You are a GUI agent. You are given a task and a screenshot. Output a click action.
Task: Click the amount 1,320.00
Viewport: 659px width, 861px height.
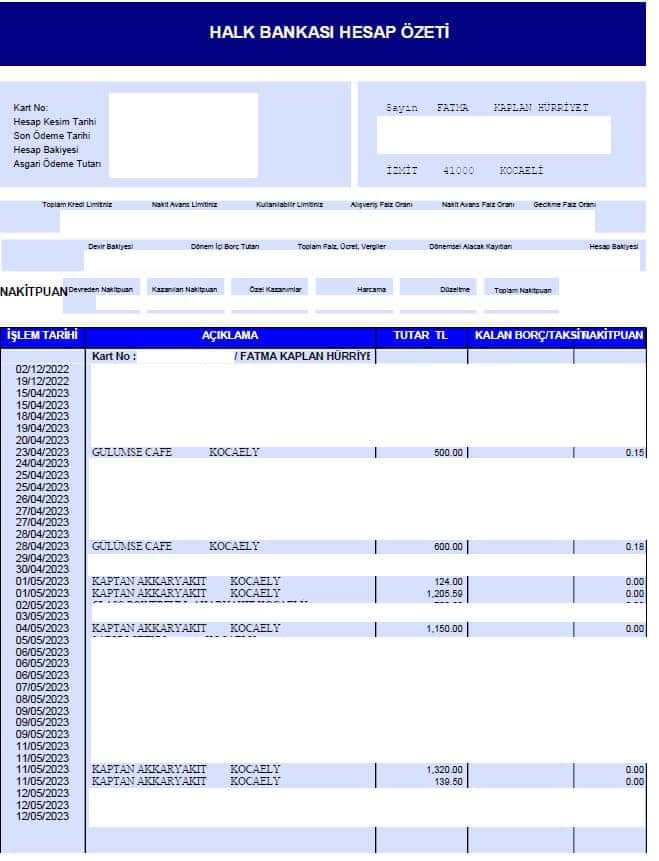click(x=444, y=770)
